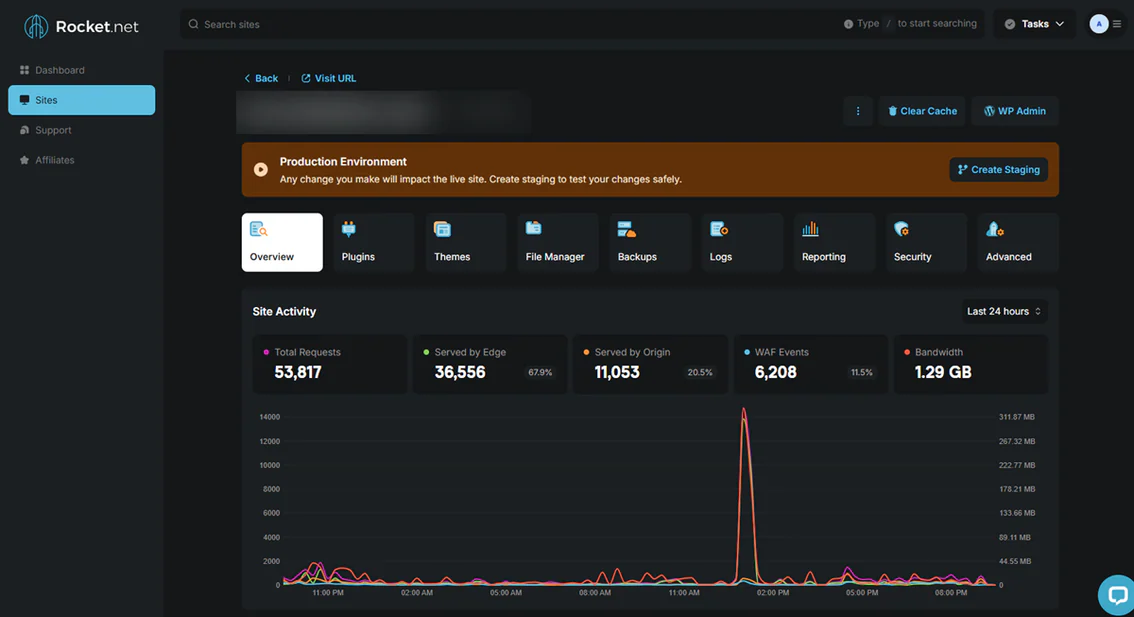Click the 311.87 MB axis label
The width and height of the screenshot is (1134, 617).
pyautogui.click(x=1017, y=417)
